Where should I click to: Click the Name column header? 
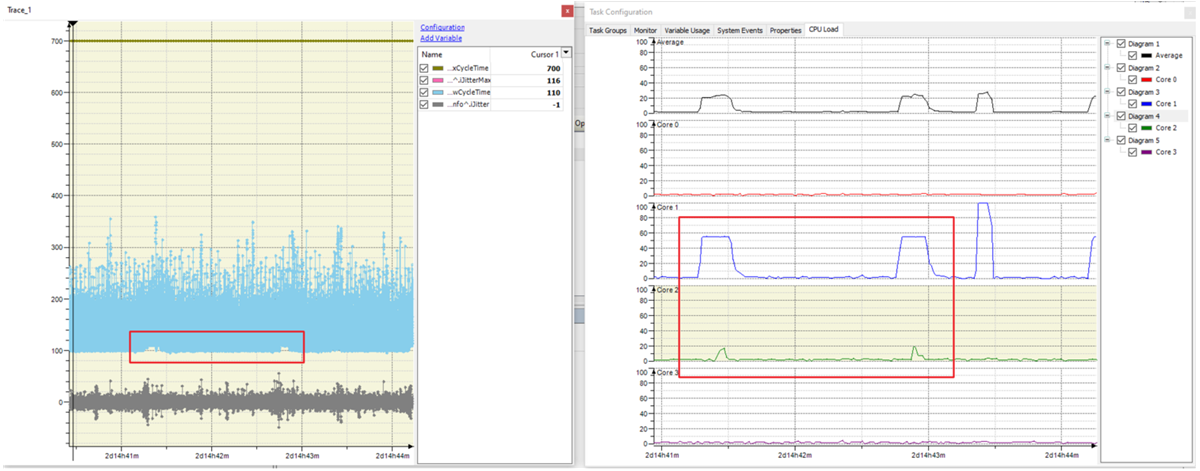pyautogui.click(x=432, y=54)
